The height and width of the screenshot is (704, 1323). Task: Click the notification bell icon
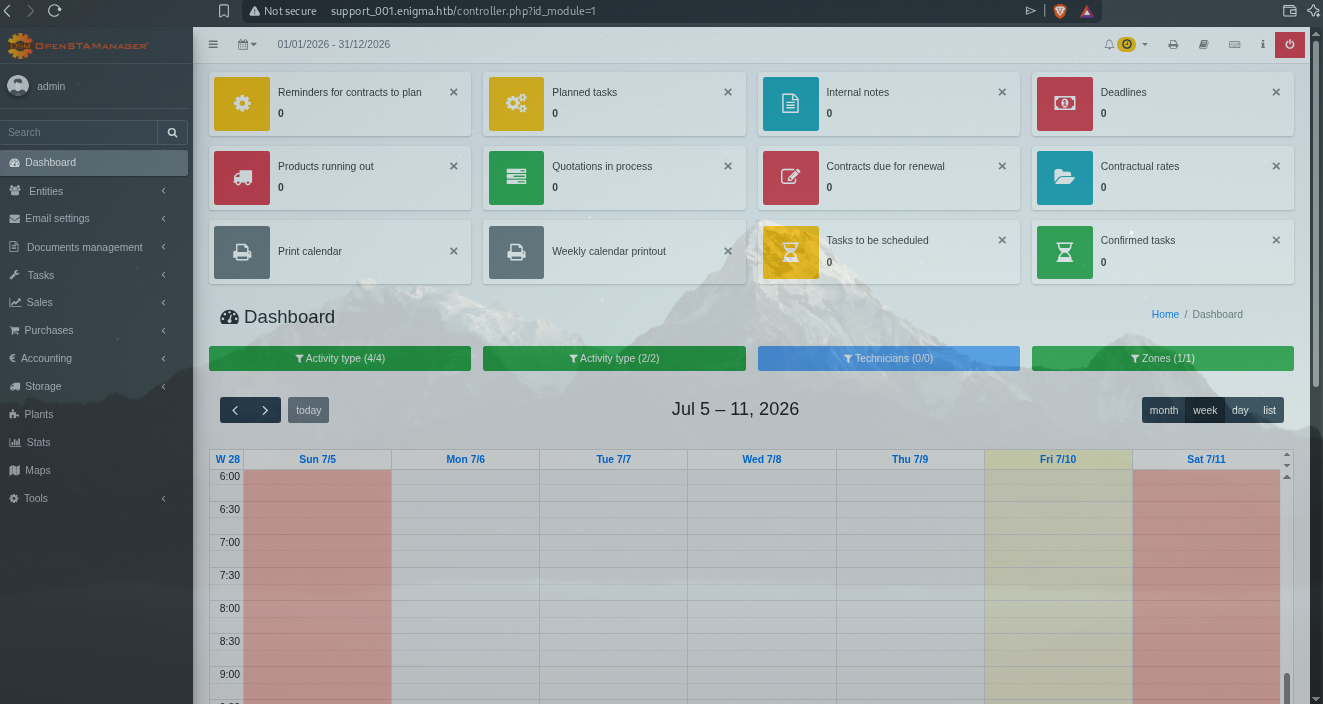click(1109, 44)
